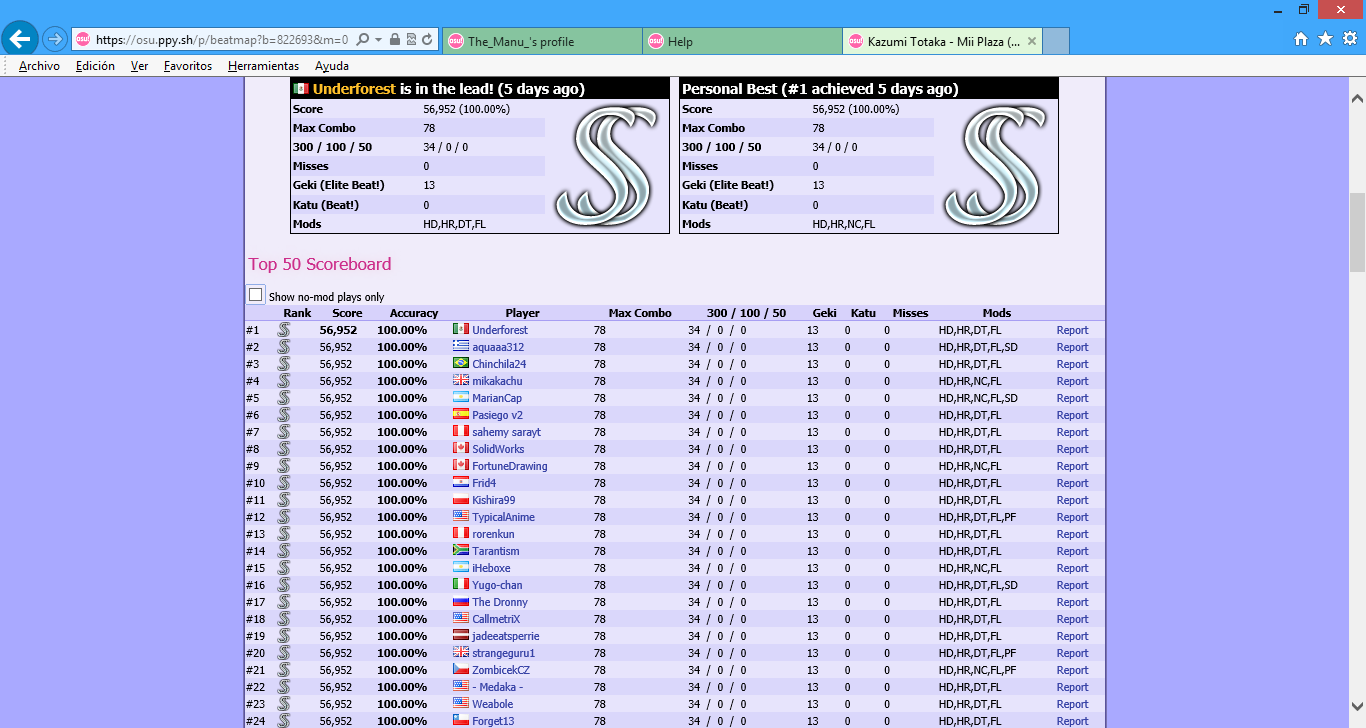Click the Accuracy column header
Viewport: 1366px width, 728px height.
pos(414,313)
